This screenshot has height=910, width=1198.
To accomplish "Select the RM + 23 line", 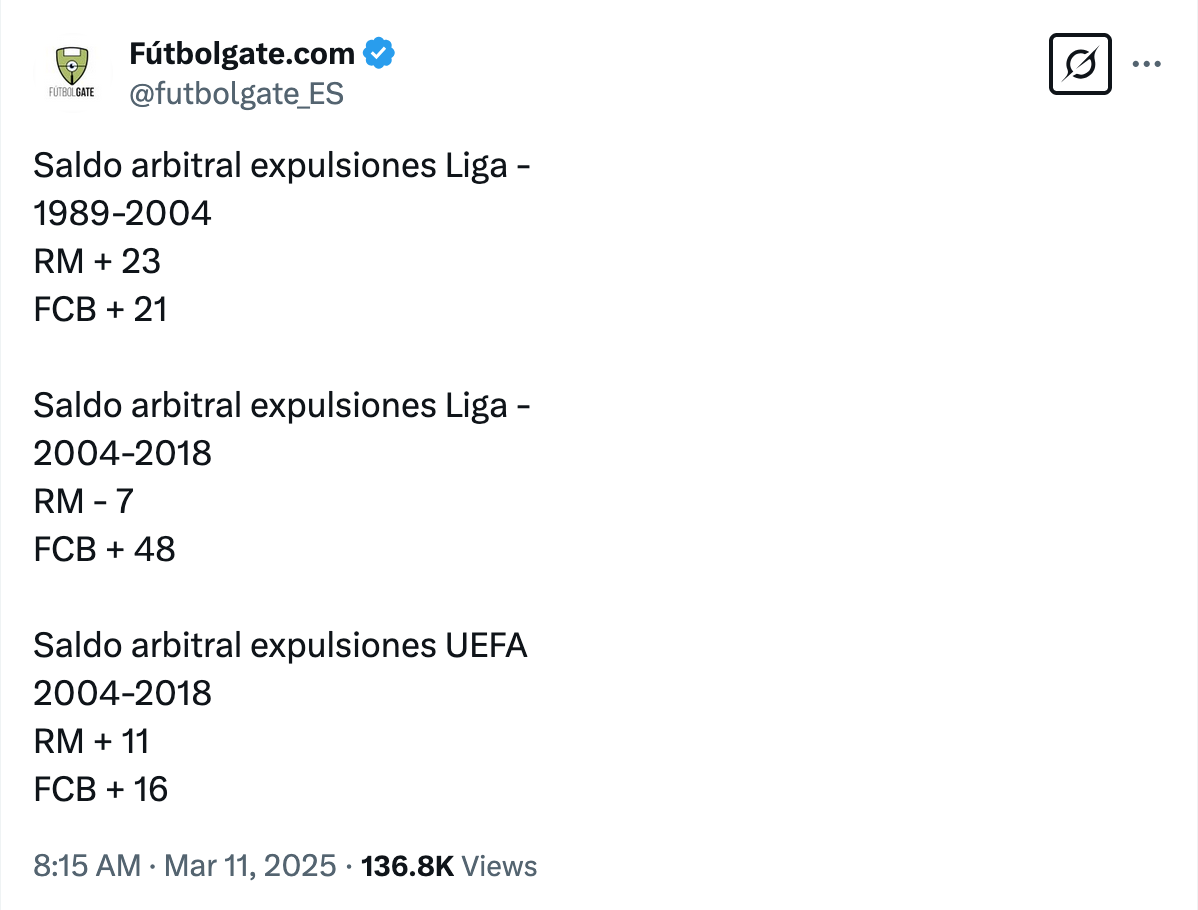I will tap(97, 261).
